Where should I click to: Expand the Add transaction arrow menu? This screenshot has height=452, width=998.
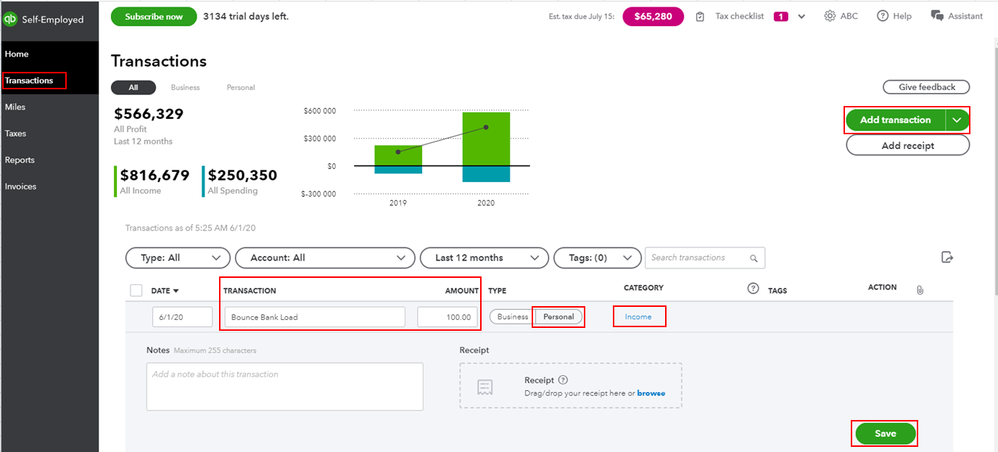tap(958, 120)
